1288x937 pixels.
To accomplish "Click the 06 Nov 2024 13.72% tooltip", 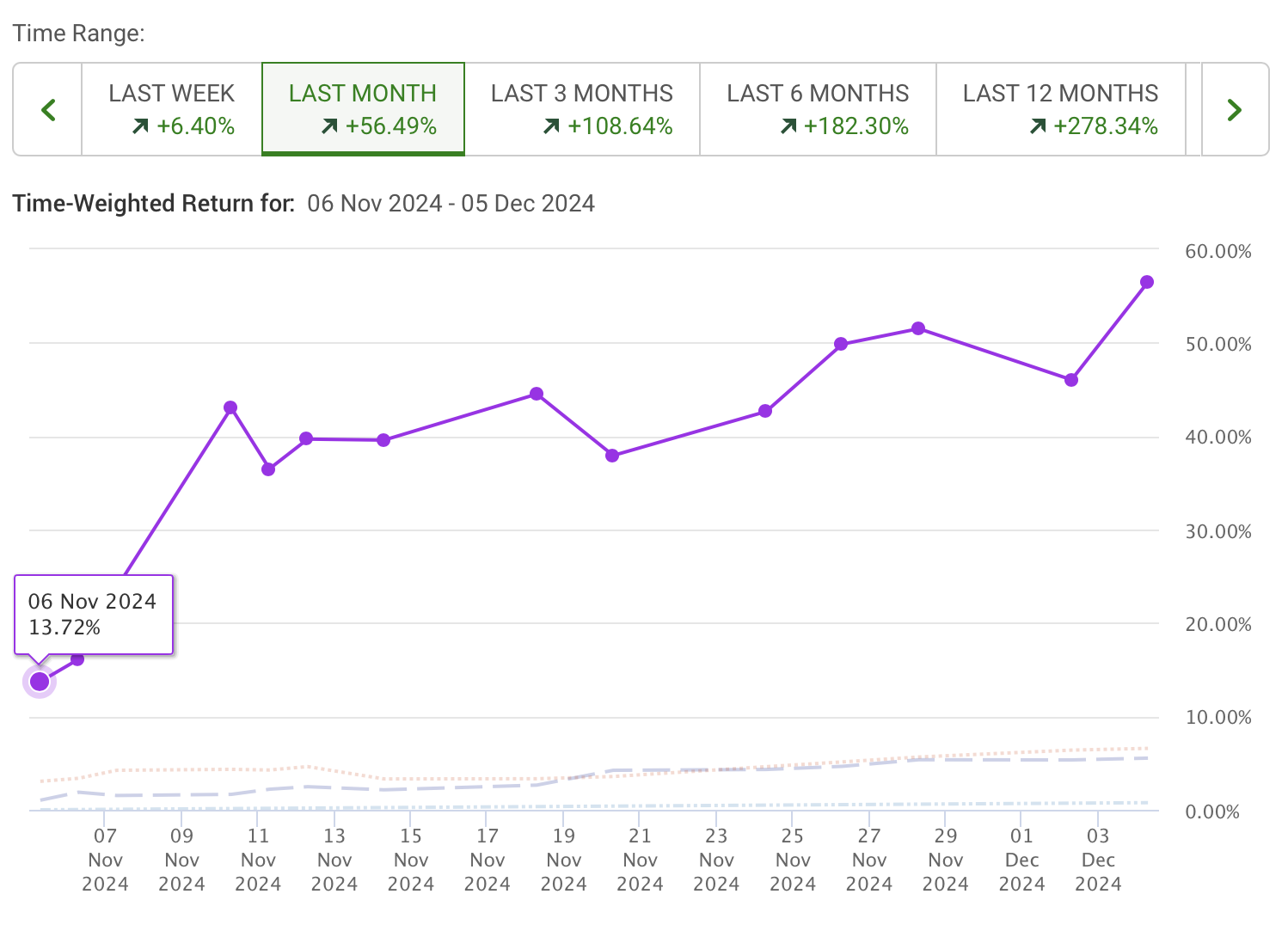I will (x=94, y=615).
